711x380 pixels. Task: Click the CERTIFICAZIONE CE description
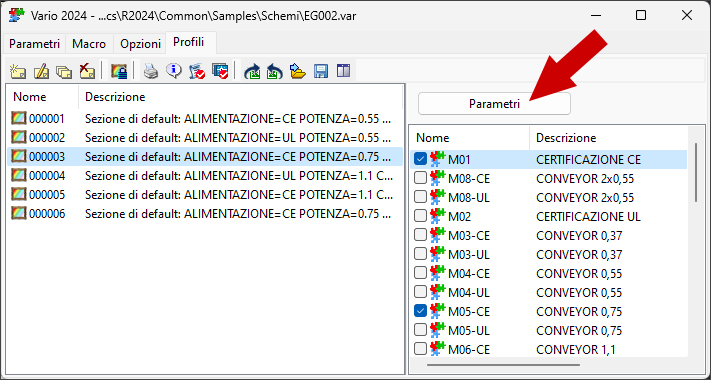click(x=589, y=160)
